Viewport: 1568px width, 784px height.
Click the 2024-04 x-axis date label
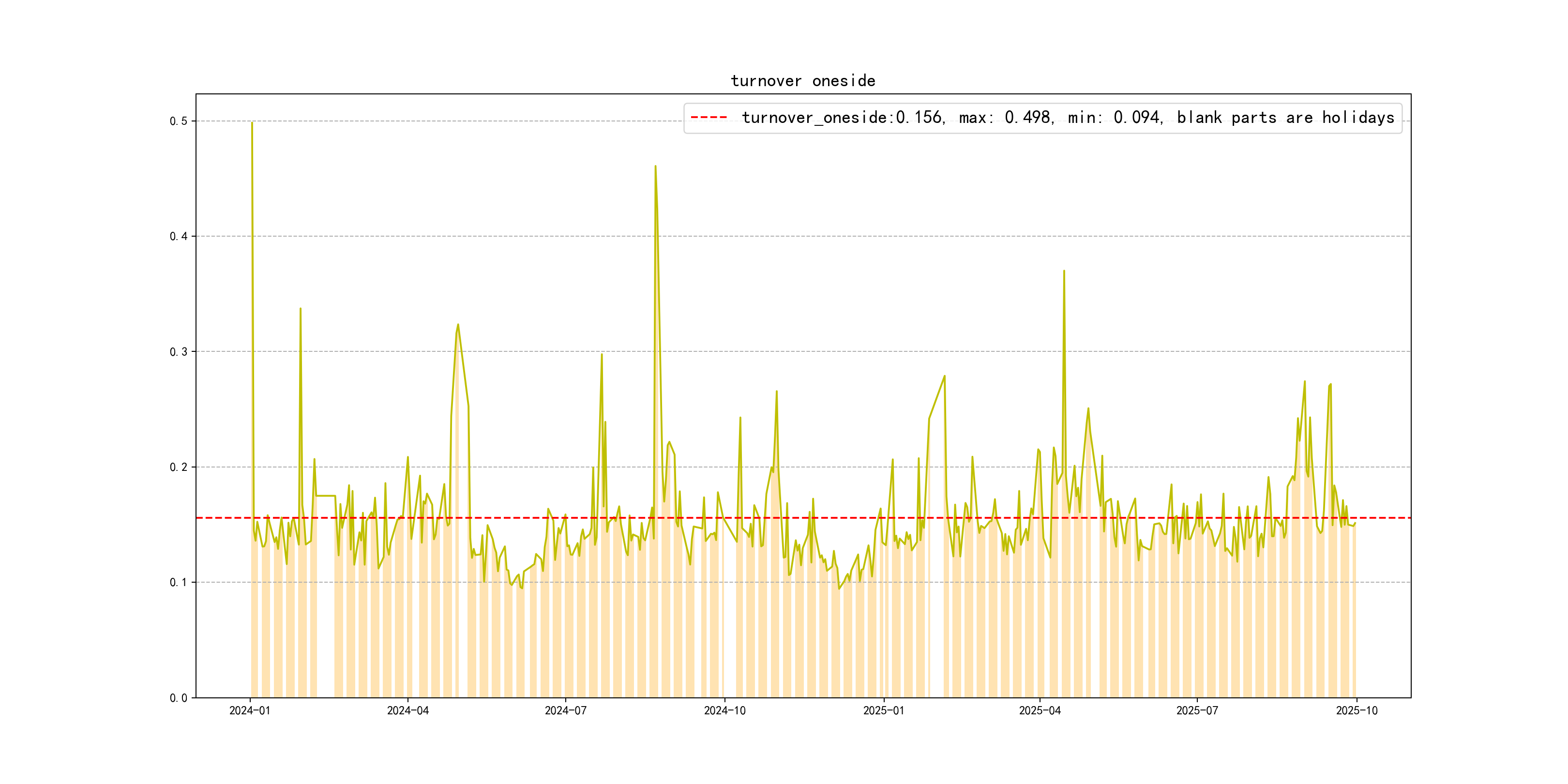point(408,710)
